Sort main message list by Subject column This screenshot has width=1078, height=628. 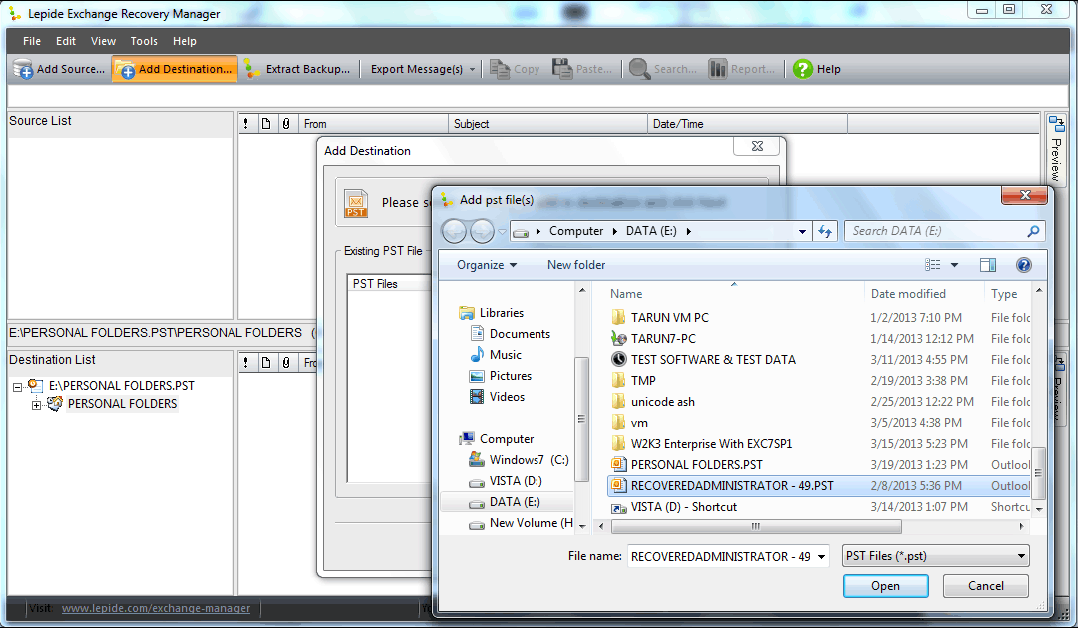547,124
